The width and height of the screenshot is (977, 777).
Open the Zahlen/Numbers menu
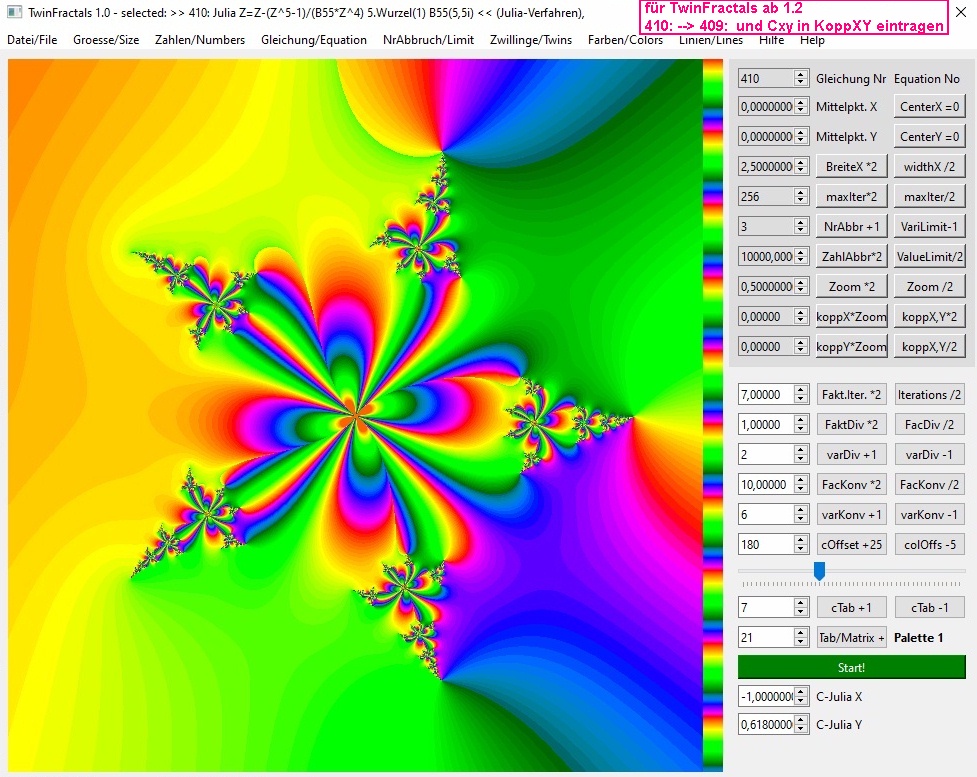coord(200,40)
